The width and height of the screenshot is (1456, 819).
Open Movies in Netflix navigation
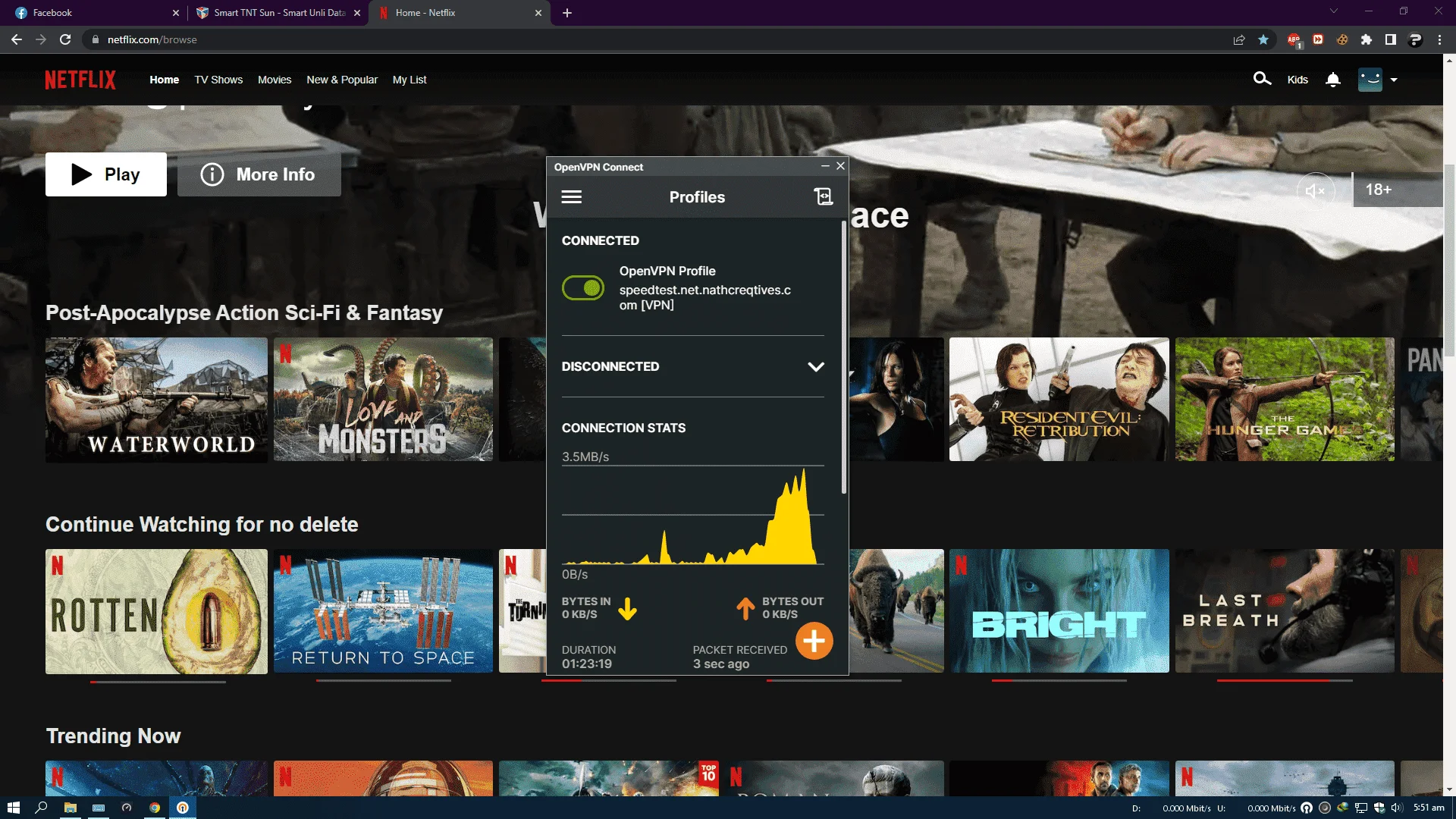pyautogui.click(x=275, y=80)
